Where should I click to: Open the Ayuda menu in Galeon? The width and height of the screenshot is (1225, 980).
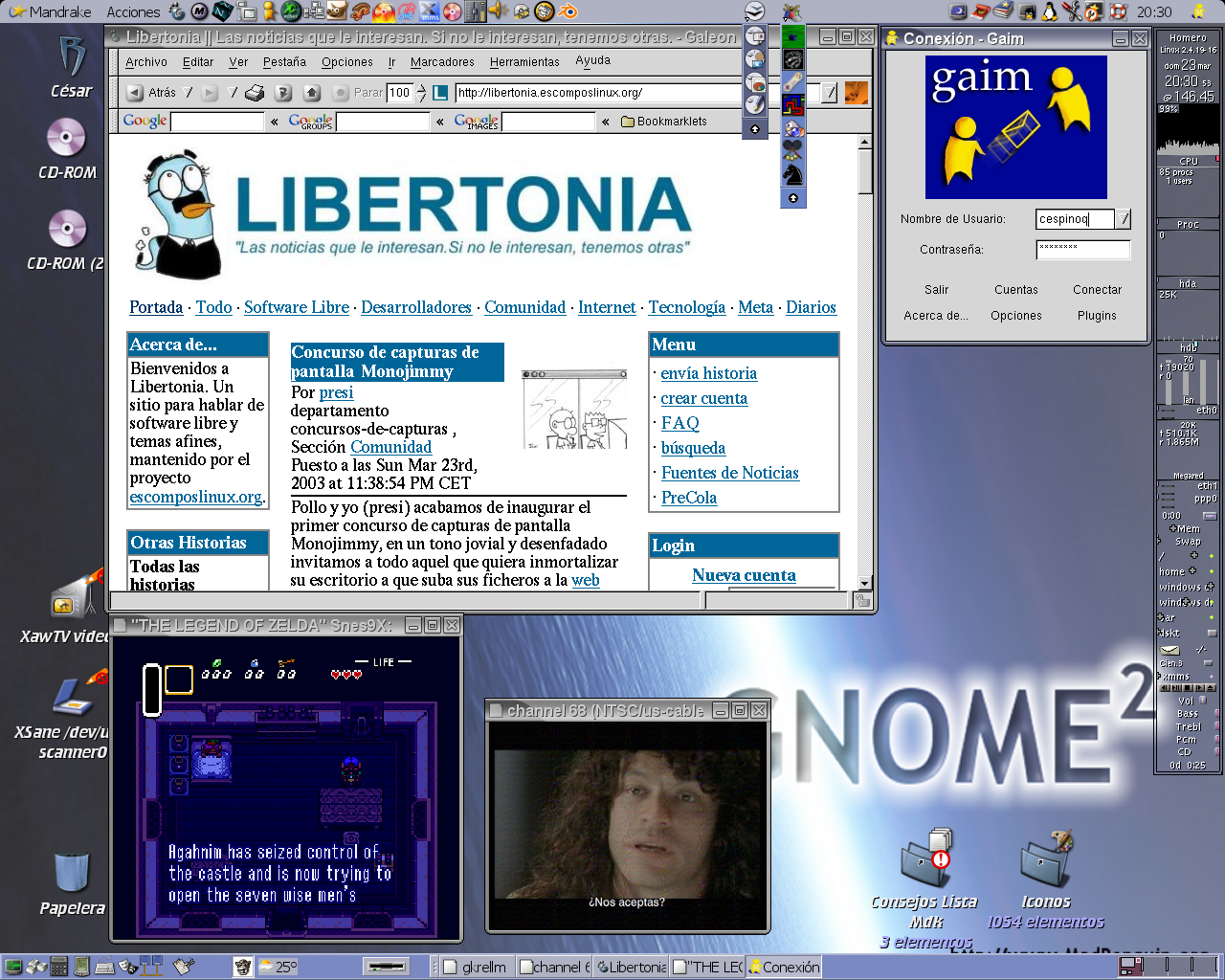(x=593, y=60)
